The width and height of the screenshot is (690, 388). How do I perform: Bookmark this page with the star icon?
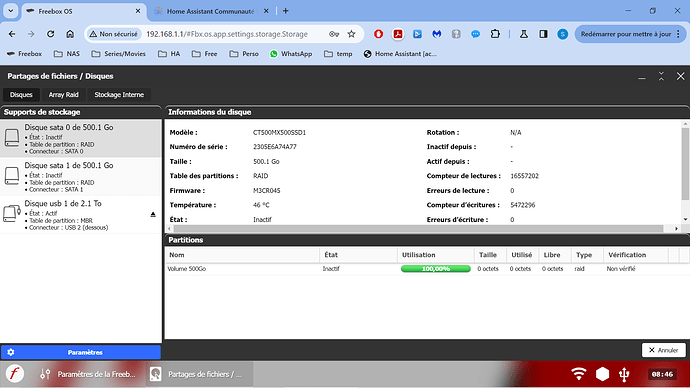point(351,34)
